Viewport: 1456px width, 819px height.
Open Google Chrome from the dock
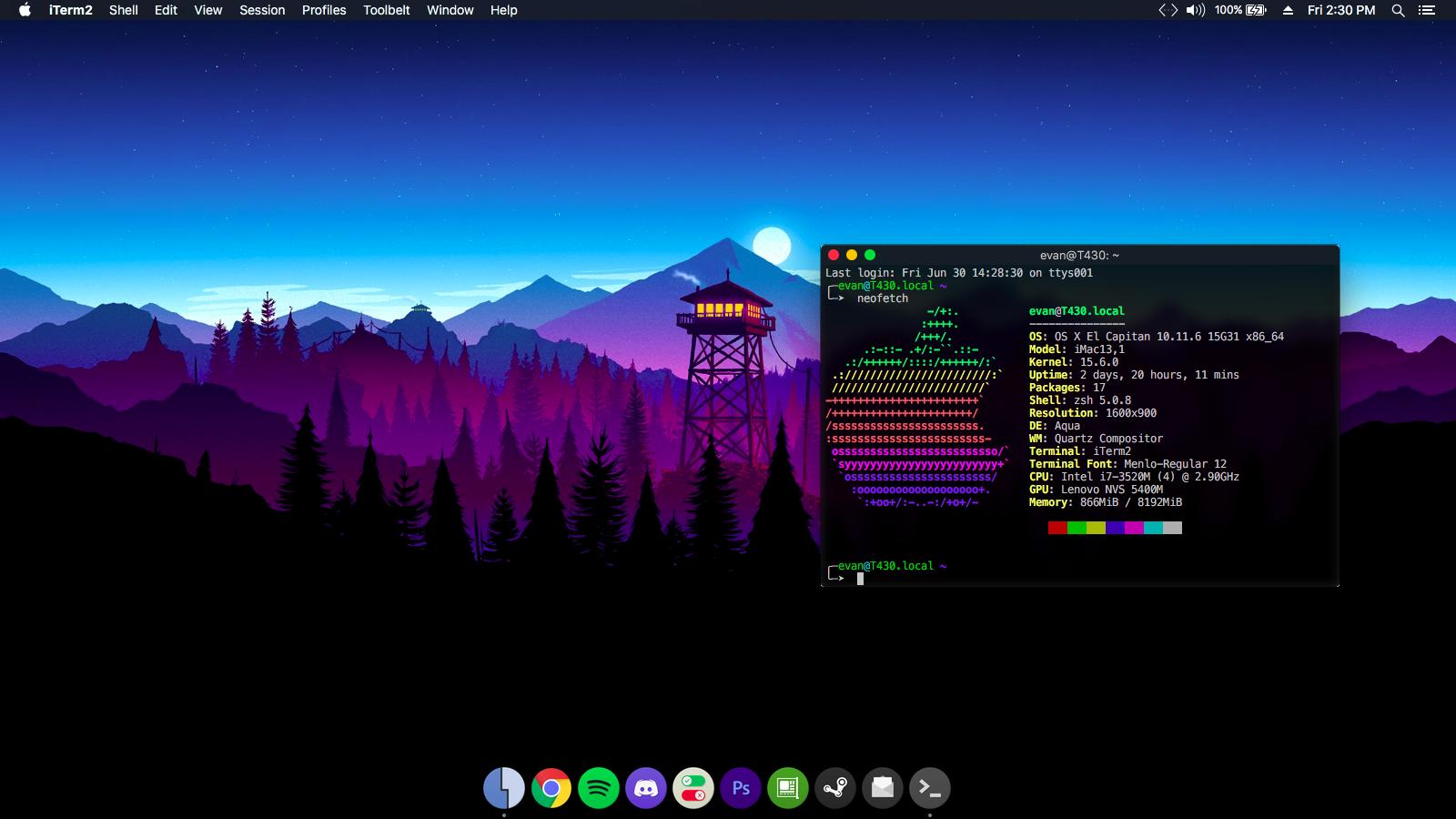(x=551, y=787)
